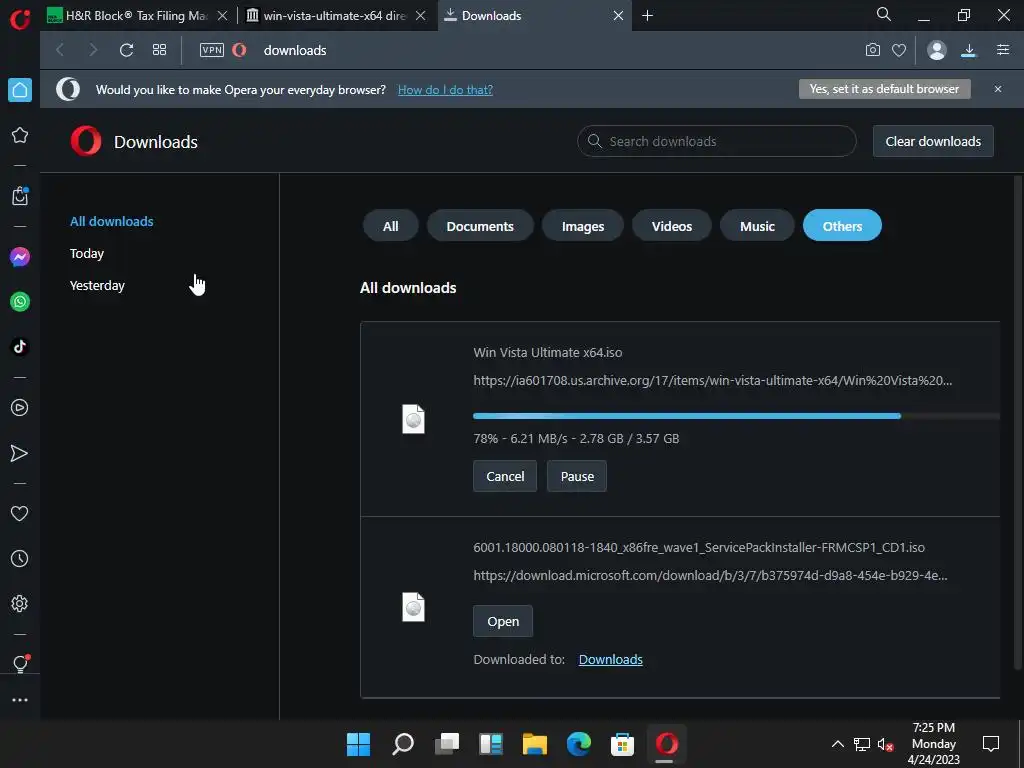This screenshot has width=1024, height=768.
Task: Open Settings gear in the sidebar
Action: point(20,603)
